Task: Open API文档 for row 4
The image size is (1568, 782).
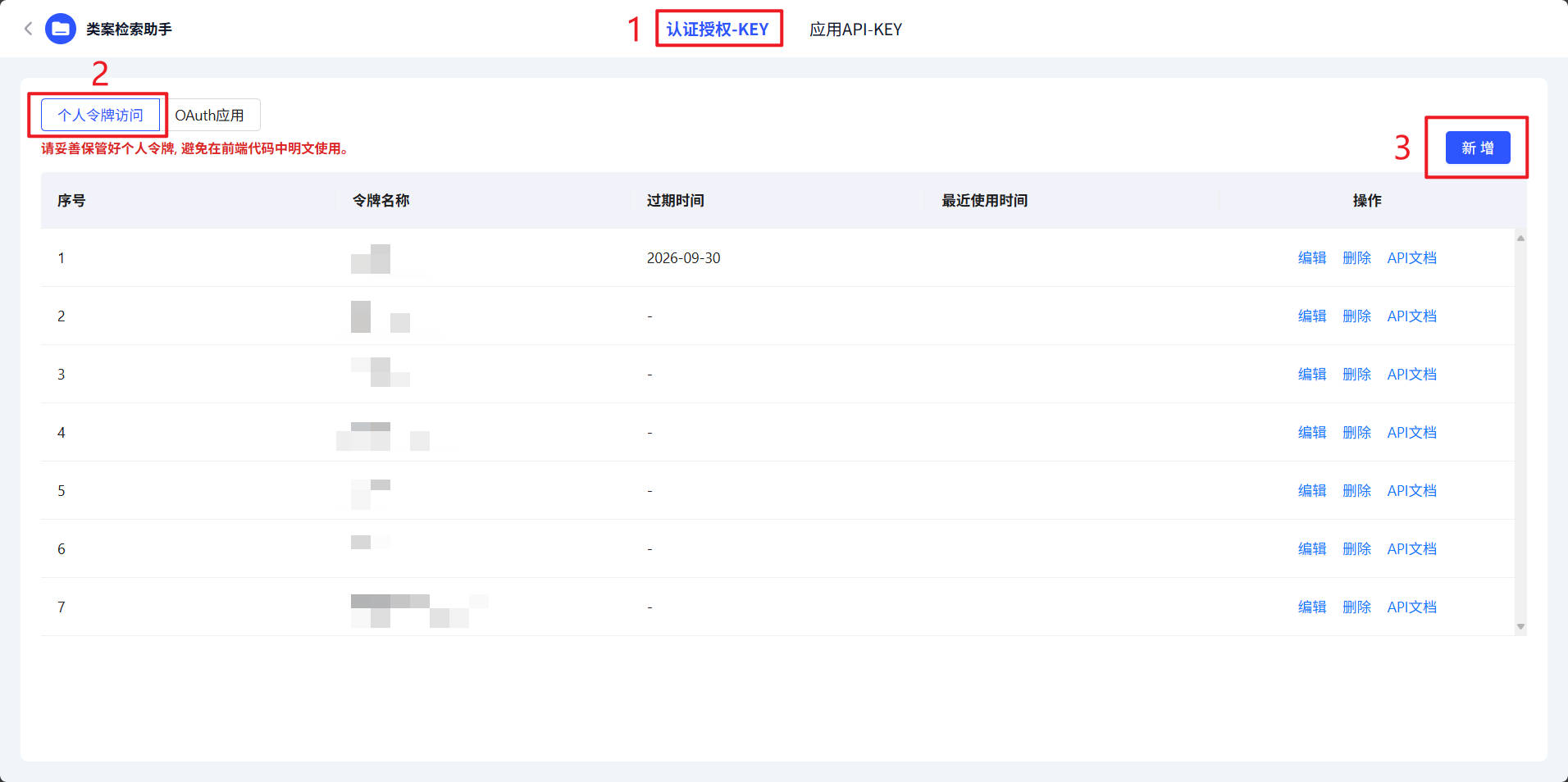Action: click(1412, 432)
